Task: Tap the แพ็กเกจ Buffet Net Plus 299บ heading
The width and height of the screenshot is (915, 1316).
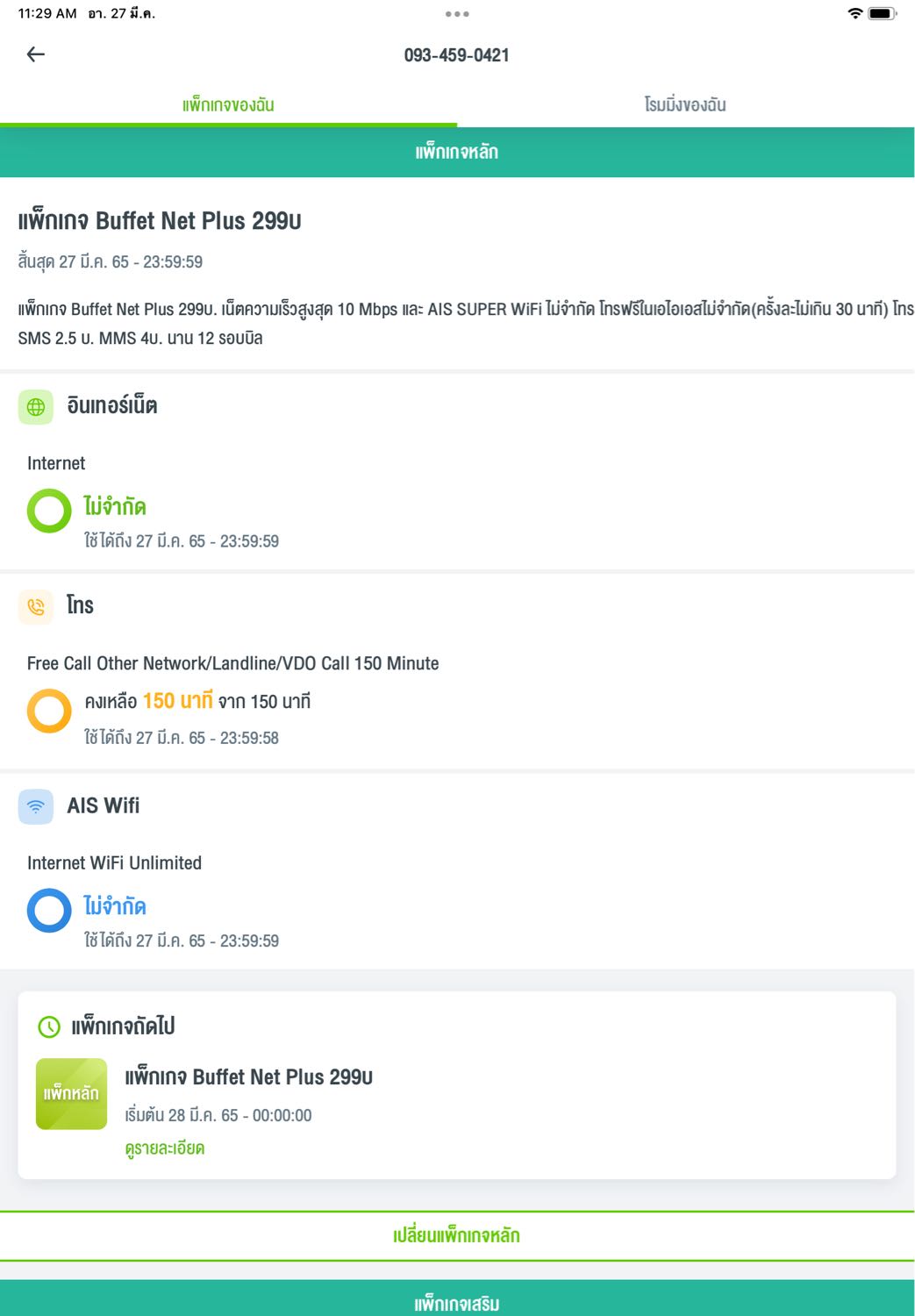Action: 160,221
